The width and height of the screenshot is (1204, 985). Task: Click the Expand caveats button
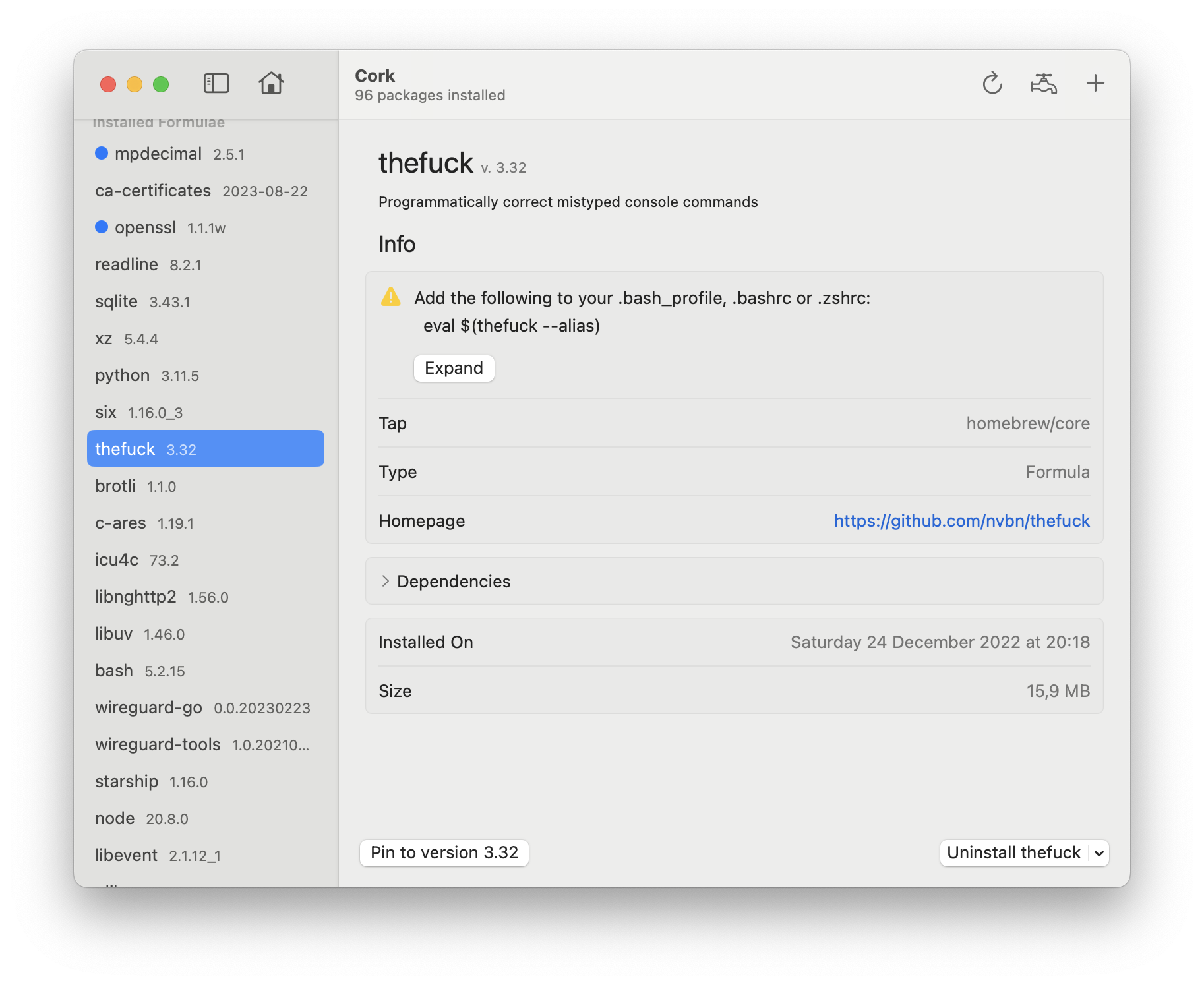(454, 368)
